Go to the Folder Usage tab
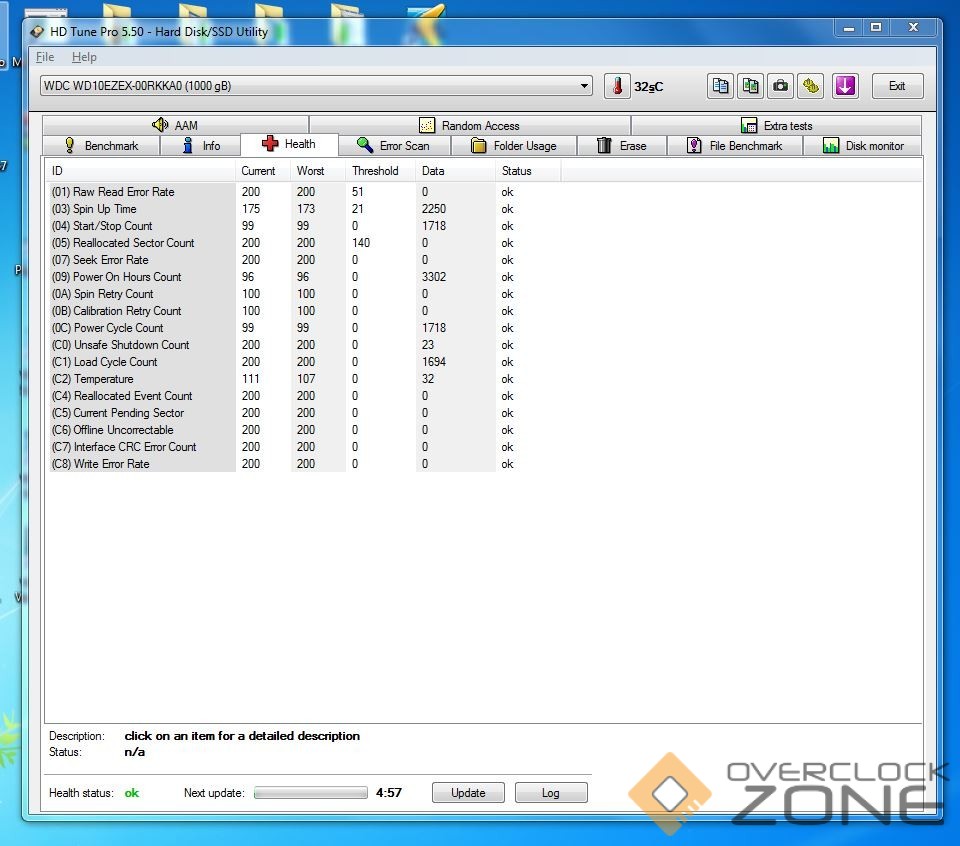Viewport: 960px width, 846px height. pyautogui.click(x=514, y=146)
